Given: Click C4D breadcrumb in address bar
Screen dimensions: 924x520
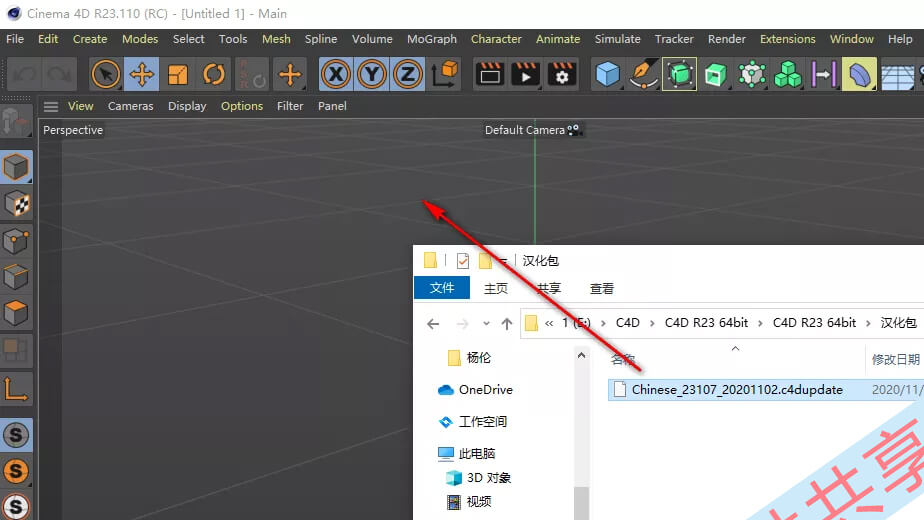Looking at the screenshot, I should pyautogui.click(x=628, y=322).
